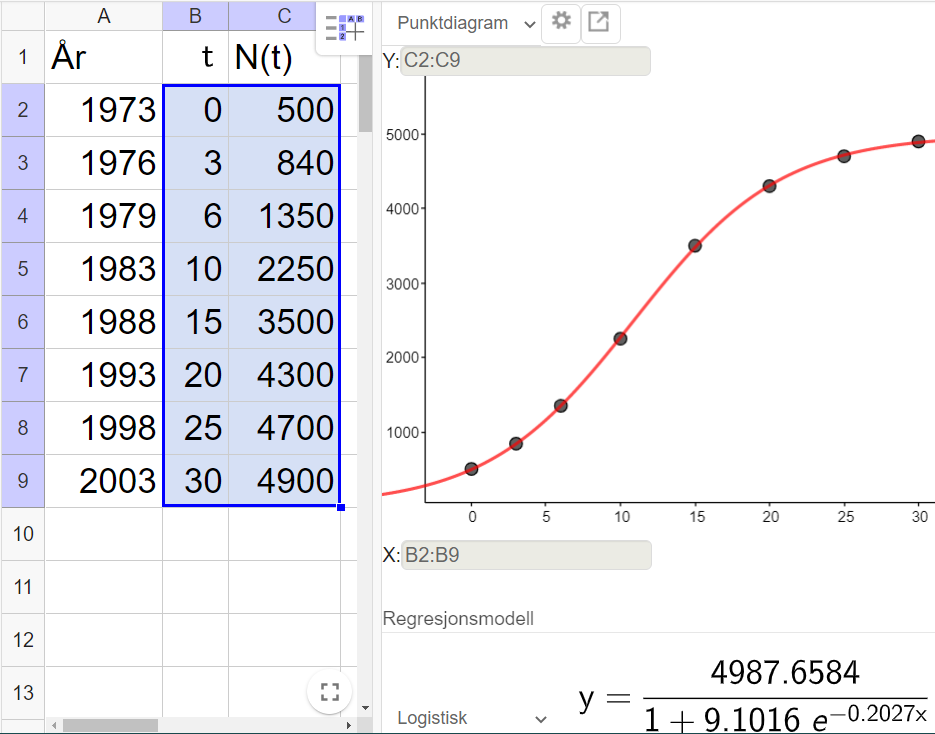This screenshot has width=935, height=734.
Task: Select the data point at t=30
Action: point(918,142)
